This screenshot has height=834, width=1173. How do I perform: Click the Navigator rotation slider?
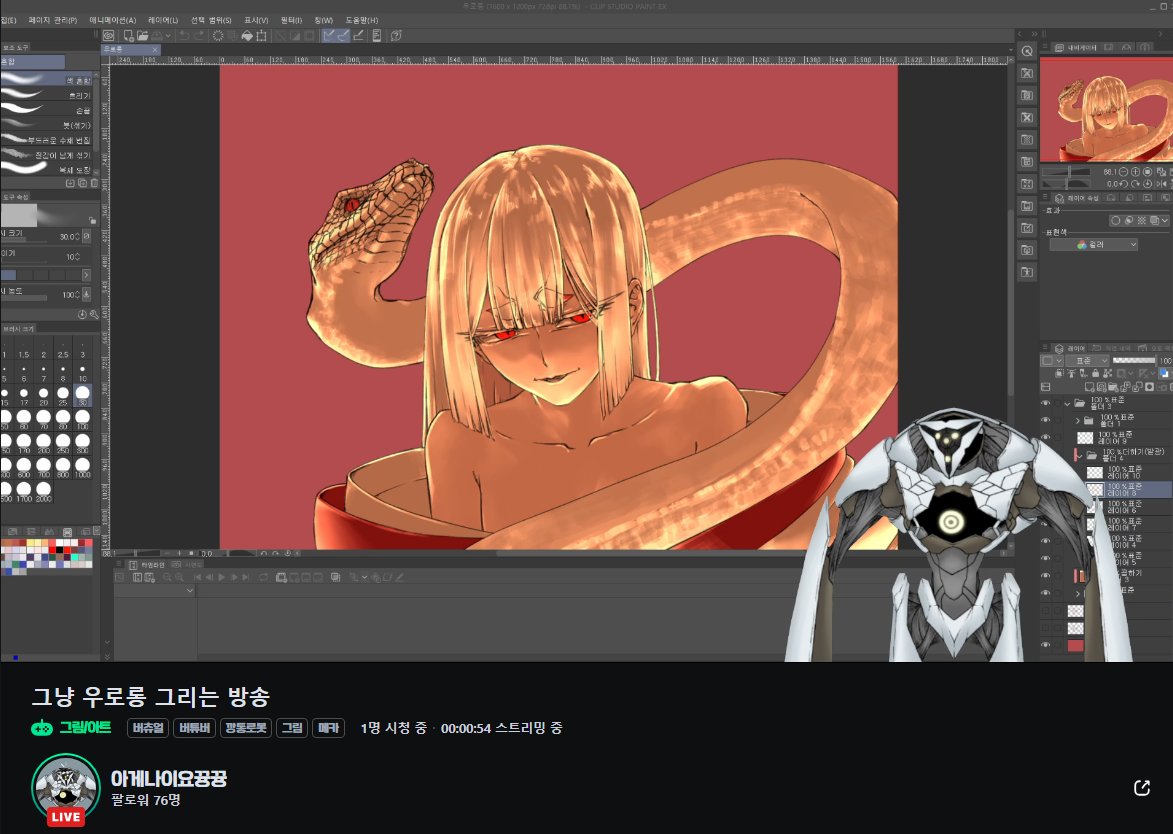(x=1067, y=183)
